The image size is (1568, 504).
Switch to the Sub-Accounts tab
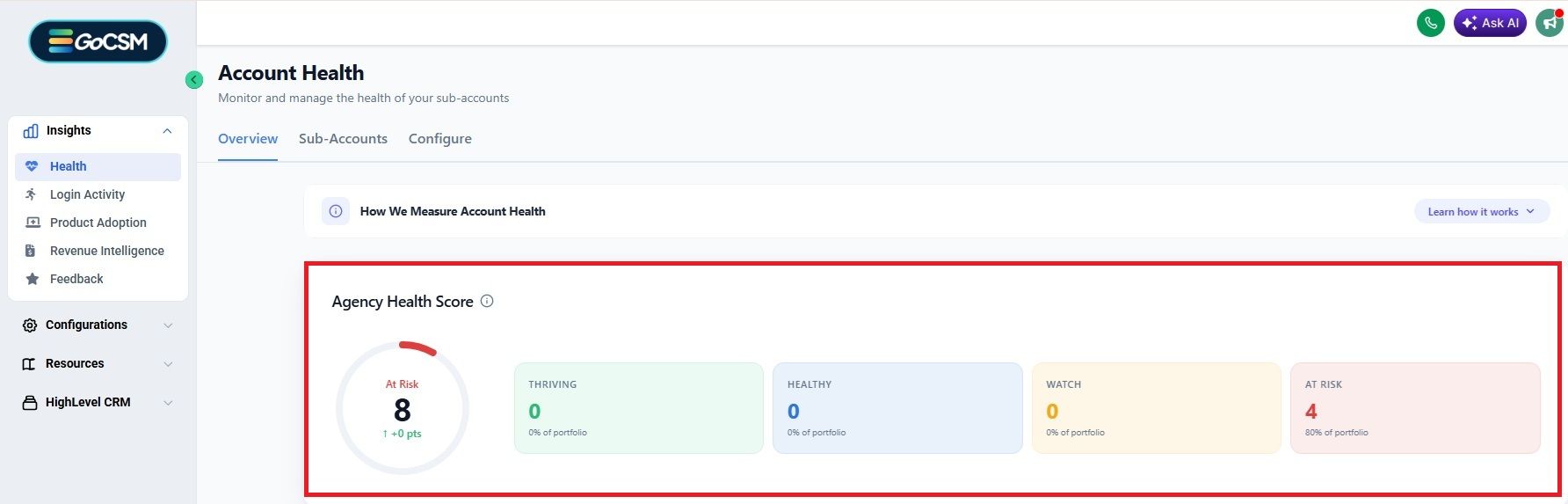click(x=343, y=139)
